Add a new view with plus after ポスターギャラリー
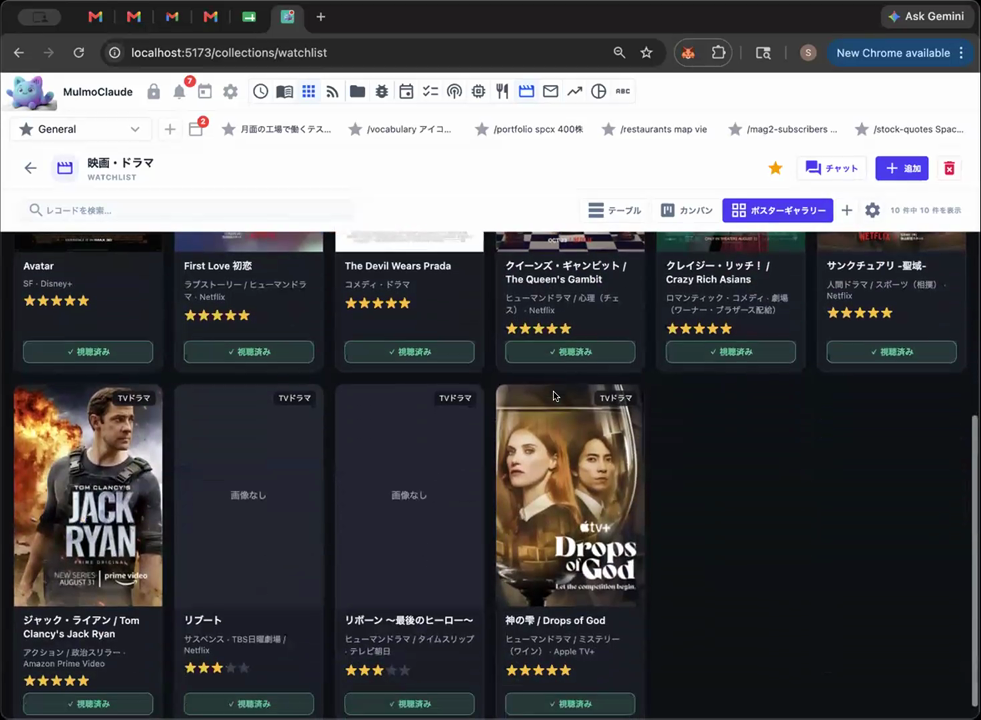 (x=846, y=210)
